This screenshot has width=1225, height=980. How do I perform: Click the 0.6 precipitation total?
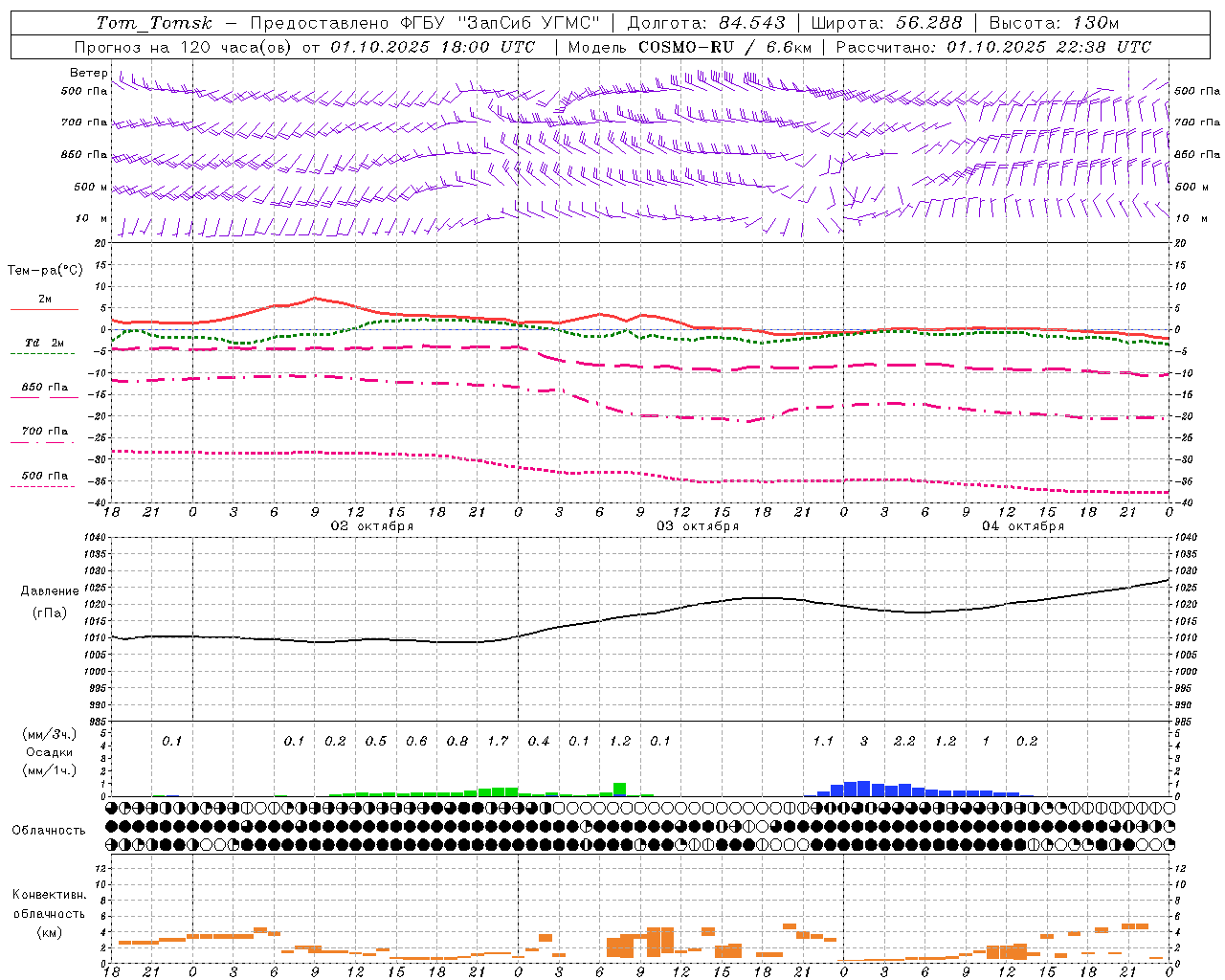coord(416,741)
